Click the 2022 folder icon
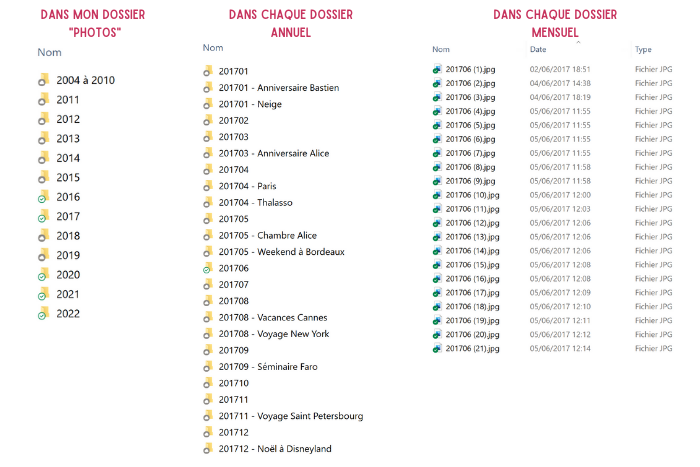This screenshot has width=700, height=467. pos(43,314)
